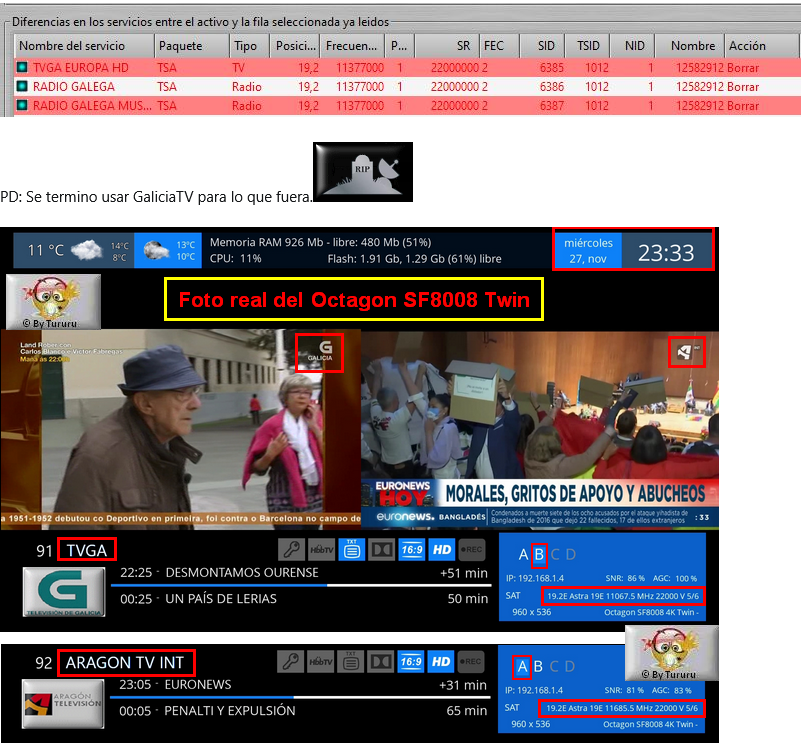
Task: Select tuner B in ARAGON TV infobar
Action: tap(538, 666)
